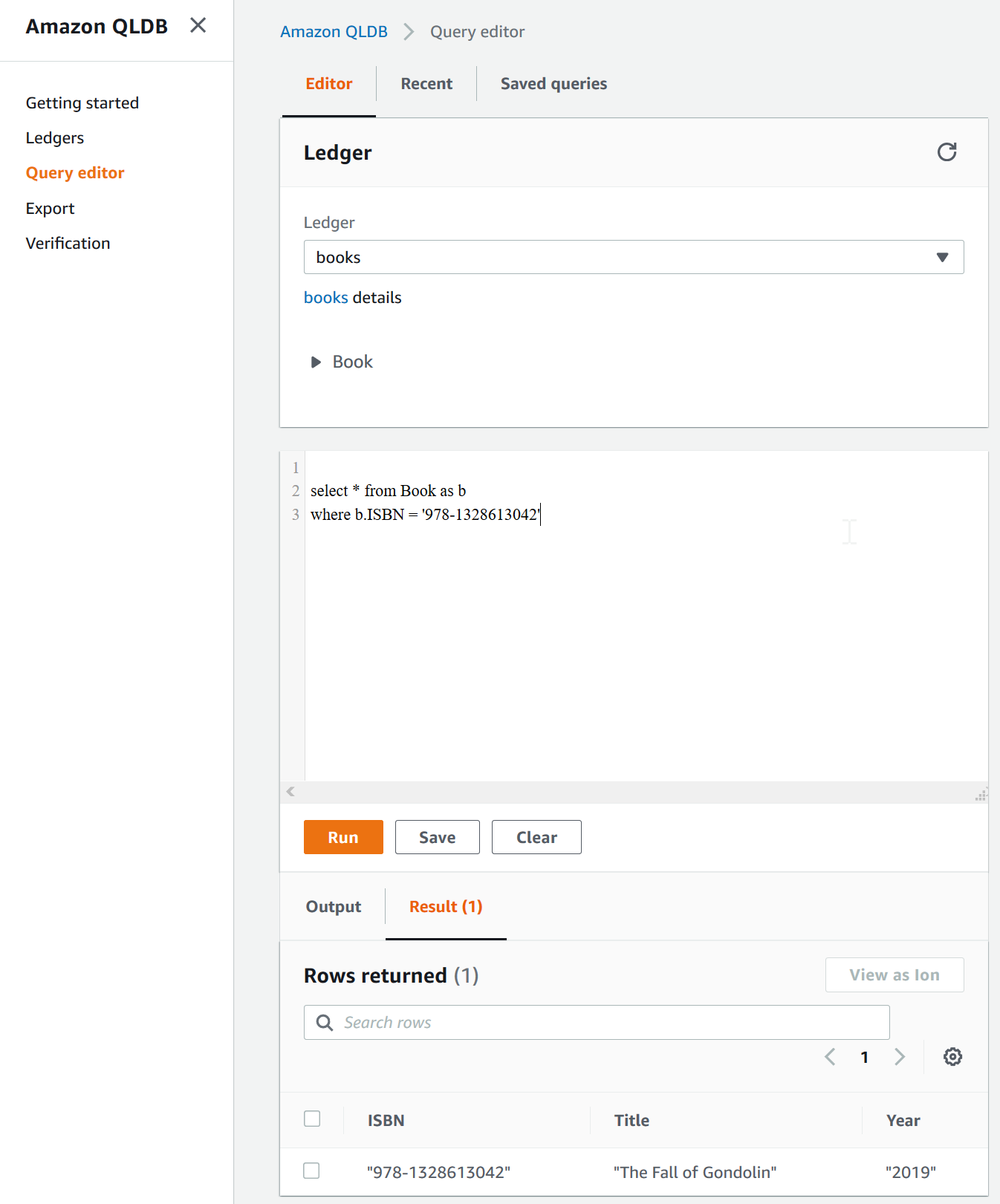Open Getting started in sidebar
This screenshot has width=1000, height=1204.
coord(82,103)
